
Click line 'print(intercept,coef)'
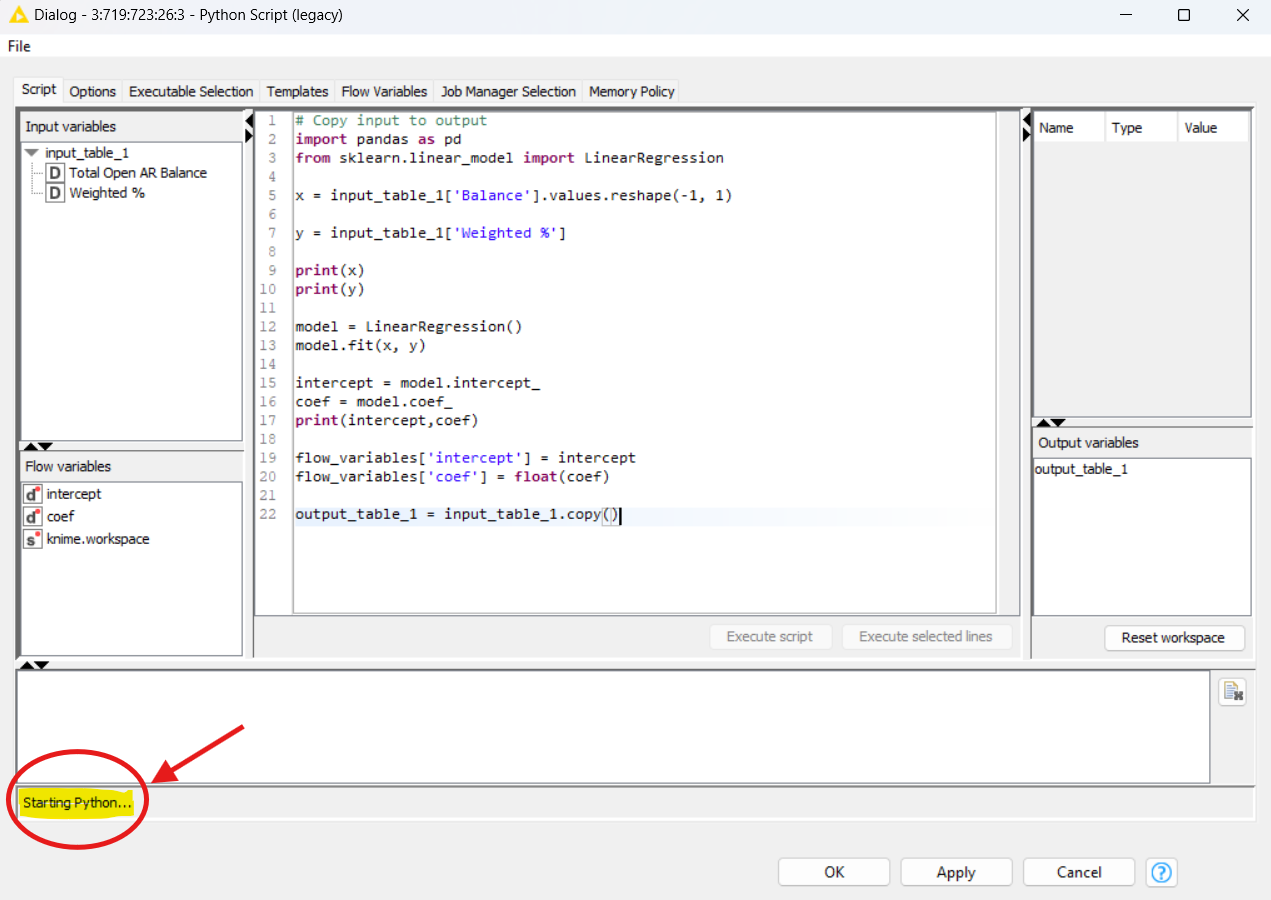click(387, 420)
